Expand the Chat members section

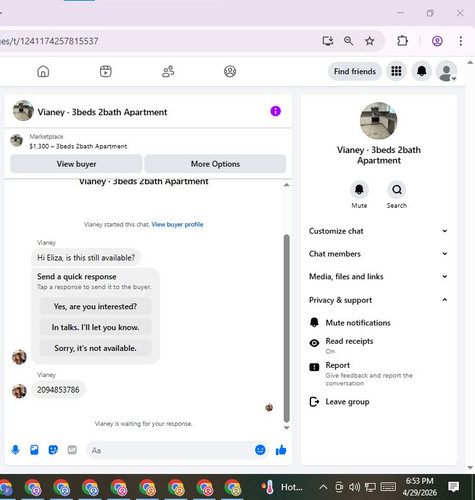(378, 254)
